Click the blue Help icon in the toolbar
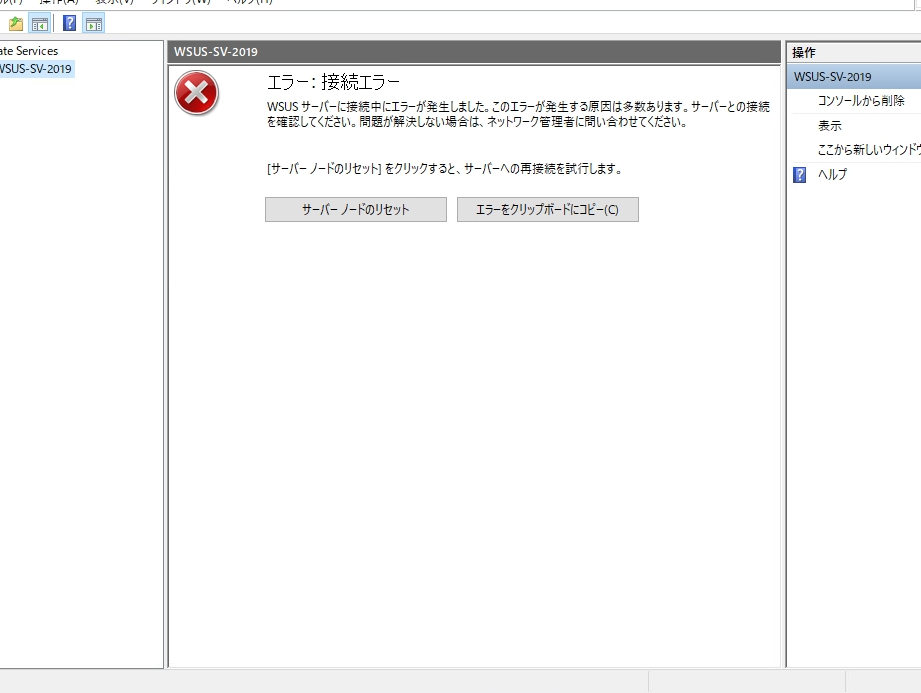Image resolution: width=921 pixels, height=693 pixels. point(69,23)
